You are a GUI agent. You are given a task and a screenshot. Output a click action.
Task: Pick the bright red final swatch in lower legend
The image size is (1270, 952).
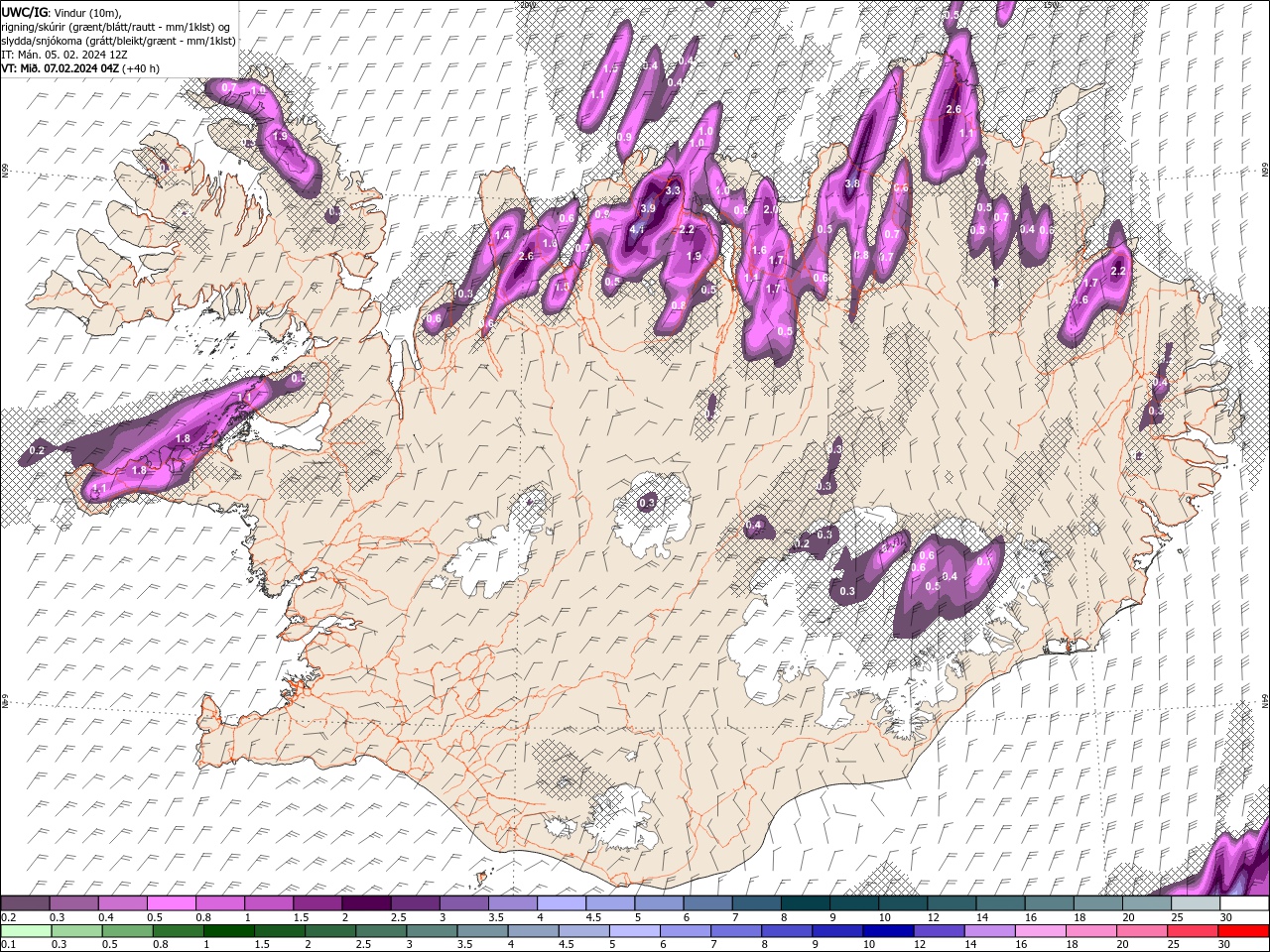(x=1242, y=931)
